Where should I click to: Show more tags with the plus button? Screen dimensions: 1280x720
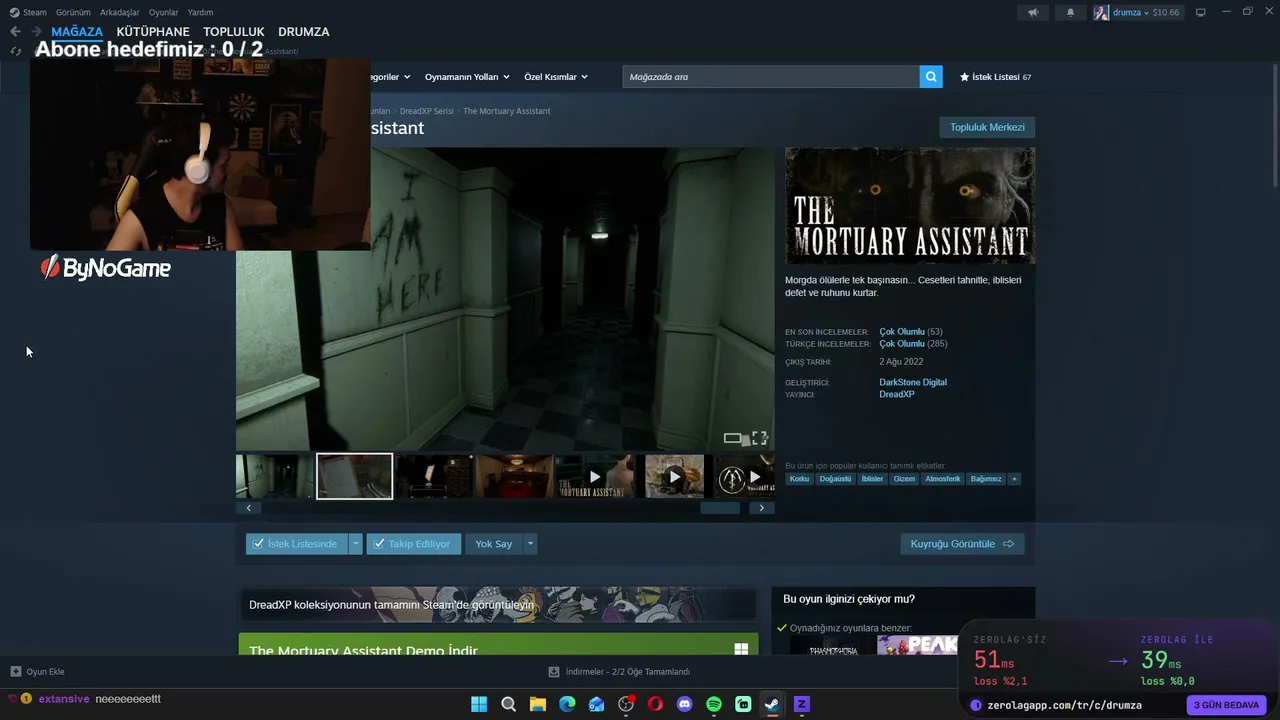1014,479
